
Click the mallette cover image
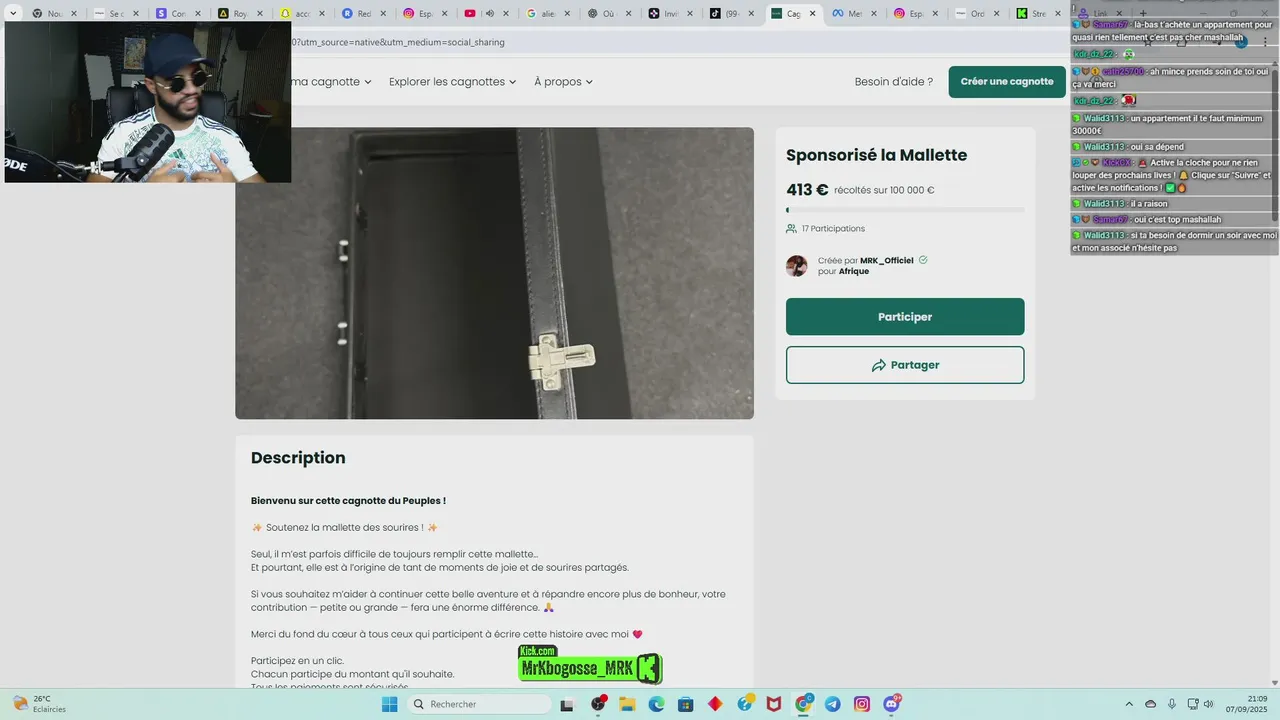pos(494,273)
